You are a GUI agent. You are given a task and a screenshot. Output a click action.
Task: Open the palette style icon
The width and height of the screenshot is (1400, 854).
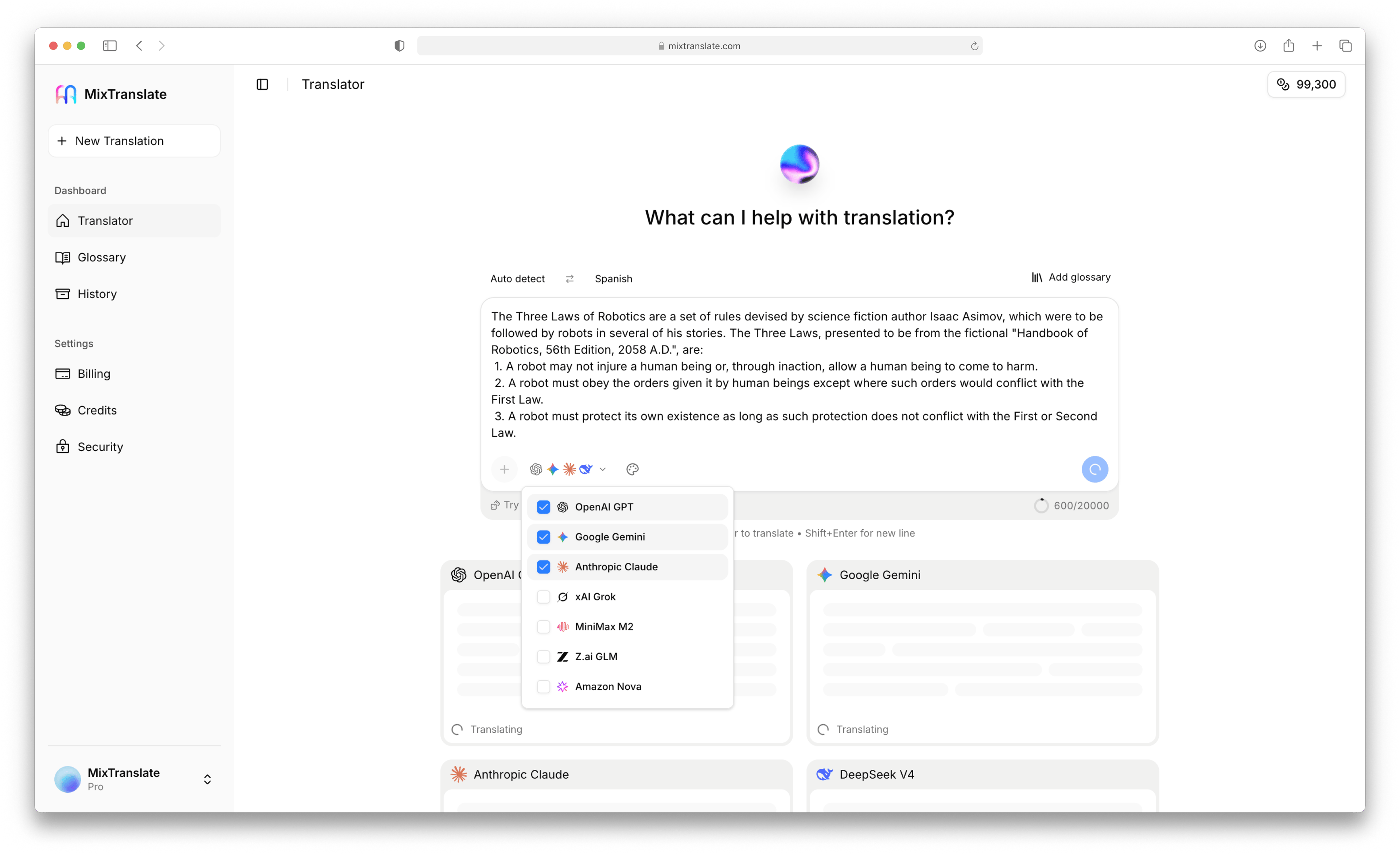pyautogui.click(x=633, y=469)
